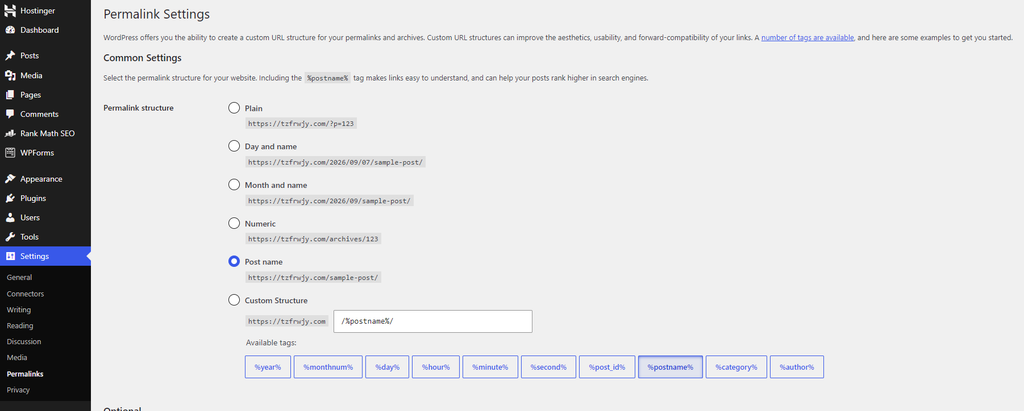
Task: Open the Permalinks settings submenu
Action: click(25, 374)
